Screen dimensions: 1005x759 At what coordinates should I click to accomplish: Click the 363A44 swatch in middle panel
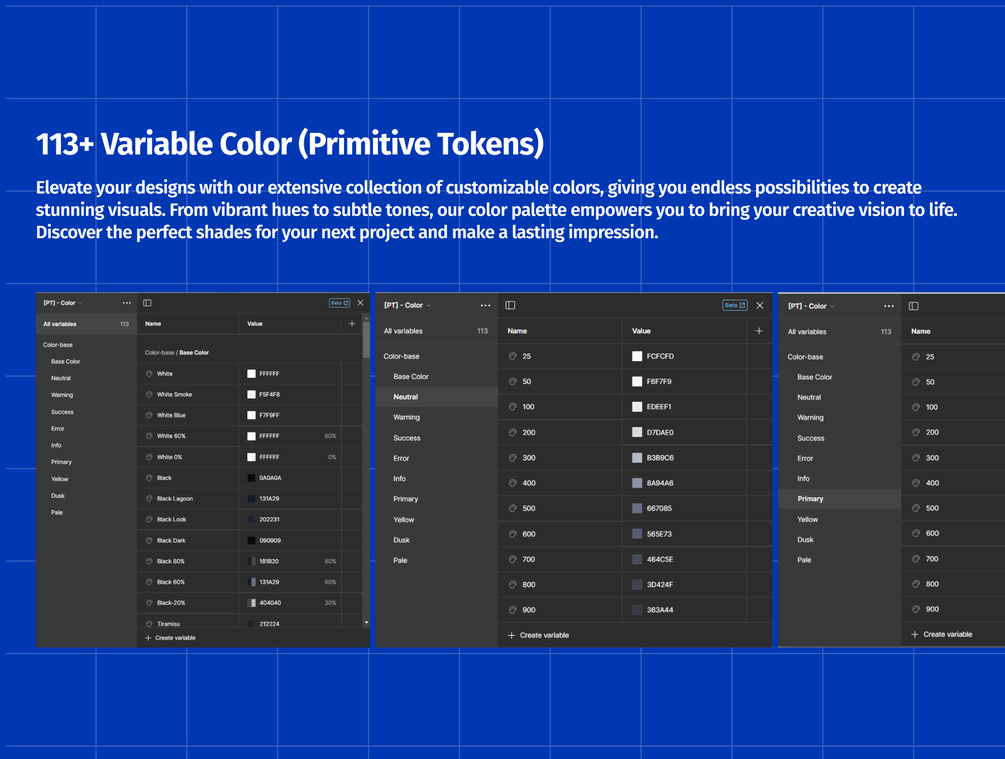point(637,610)
